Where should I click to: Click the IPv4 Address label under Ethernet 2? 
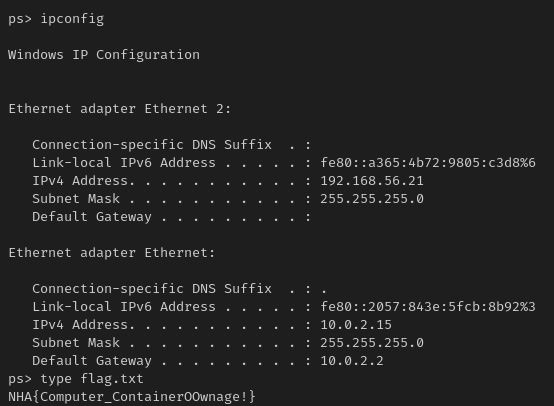point(83,181)
